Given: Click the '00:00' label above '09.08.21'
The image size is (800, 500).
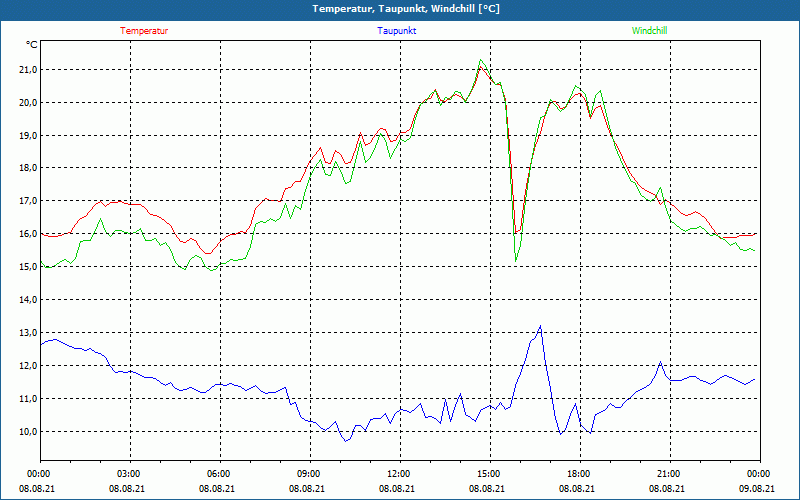Looking at the screenshot, I should coord(758,474).
